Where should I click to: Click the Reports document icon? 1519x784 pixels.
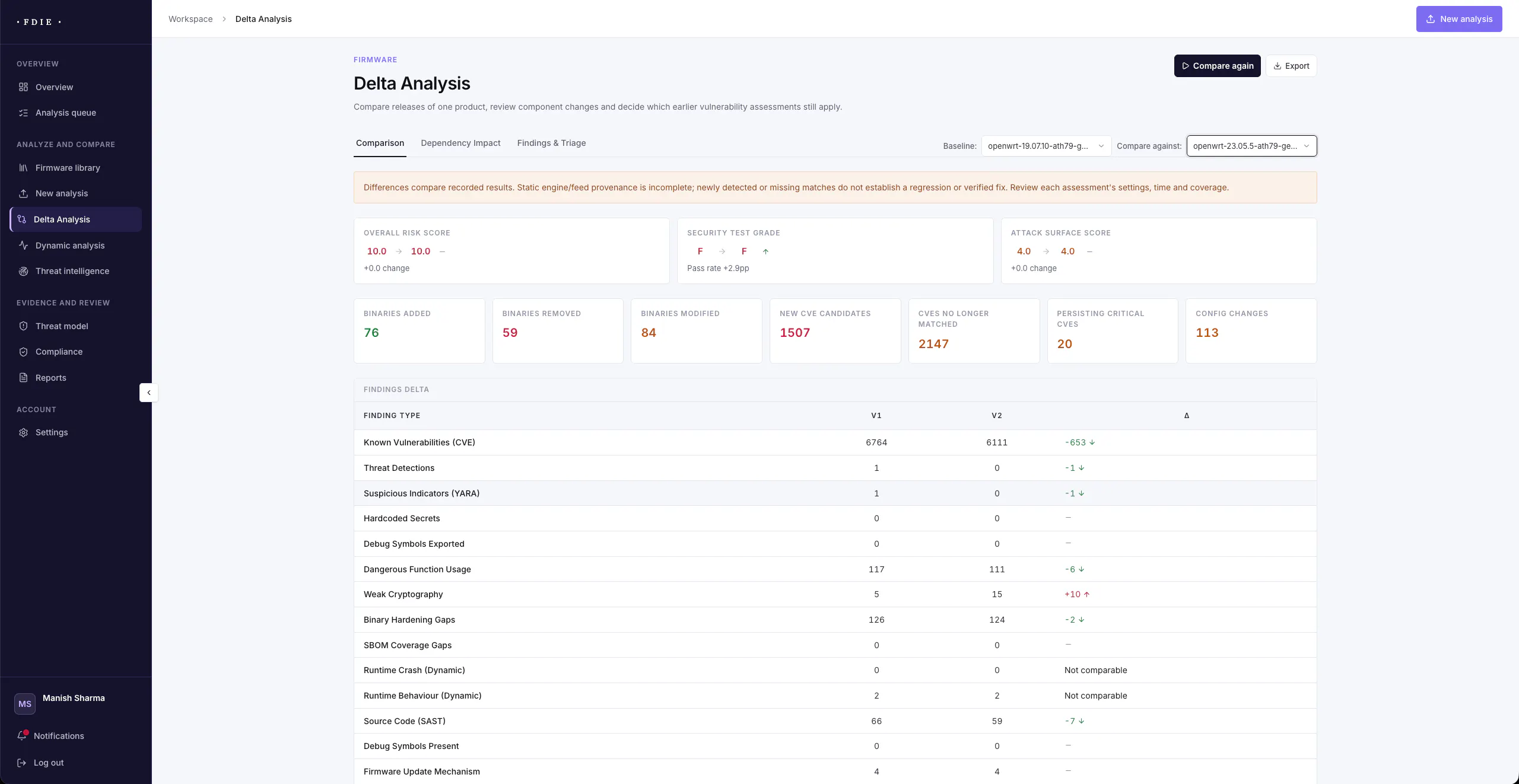tap(23, 378)
